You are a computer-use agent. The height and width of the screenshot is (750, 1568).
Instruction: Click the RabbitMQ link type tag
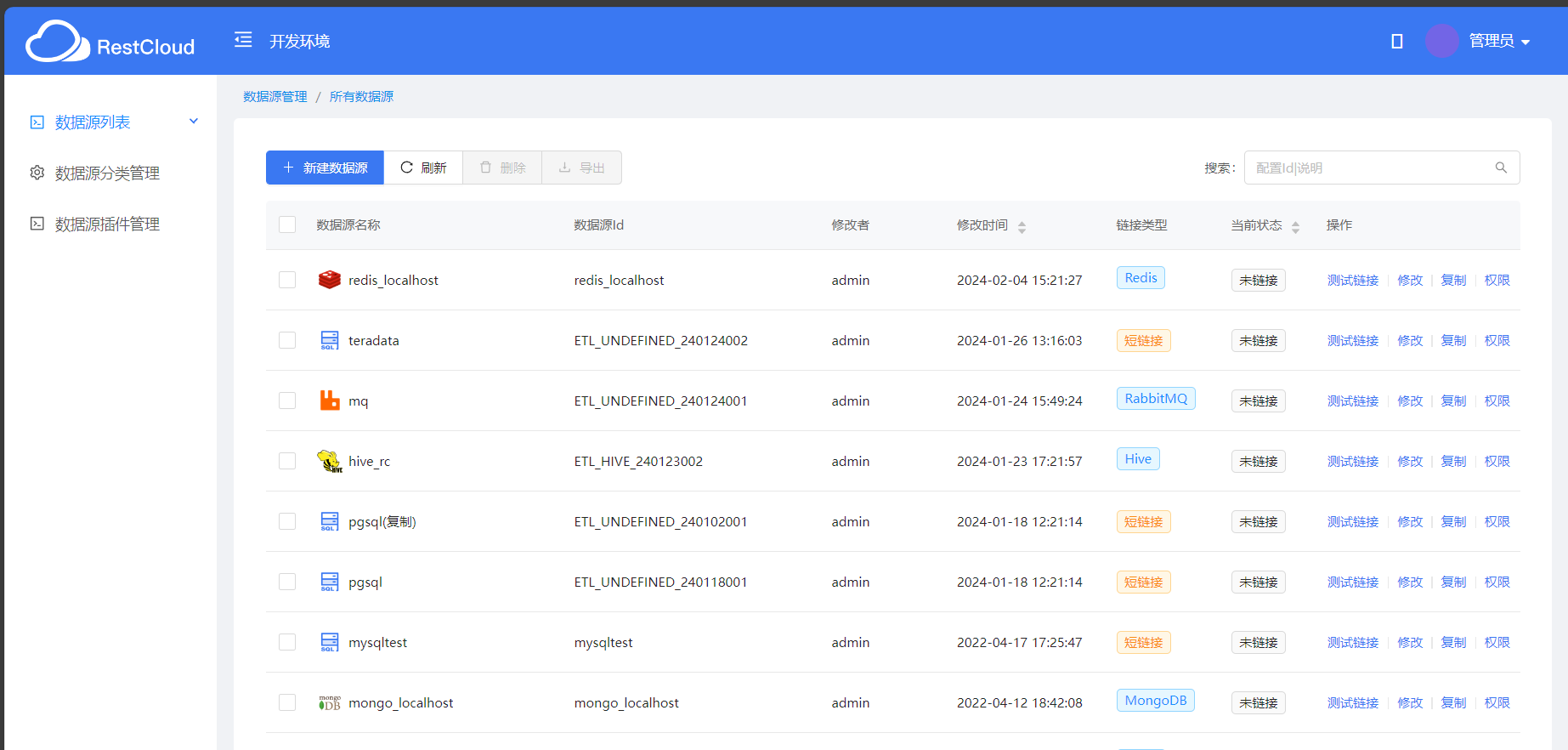tap(1156, 399)
